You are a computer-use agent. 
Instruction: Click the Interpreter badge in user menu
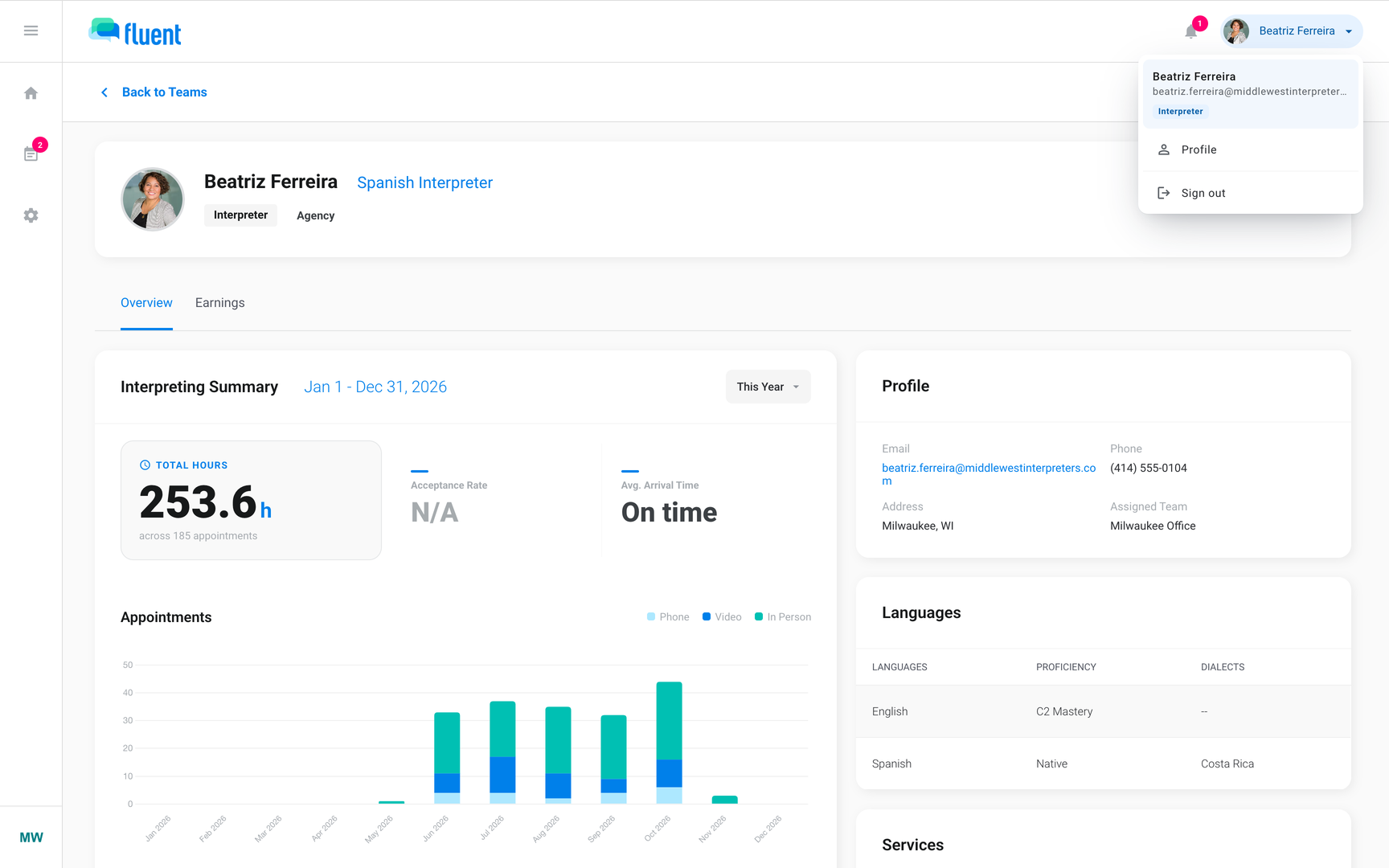click(1180, 112)
